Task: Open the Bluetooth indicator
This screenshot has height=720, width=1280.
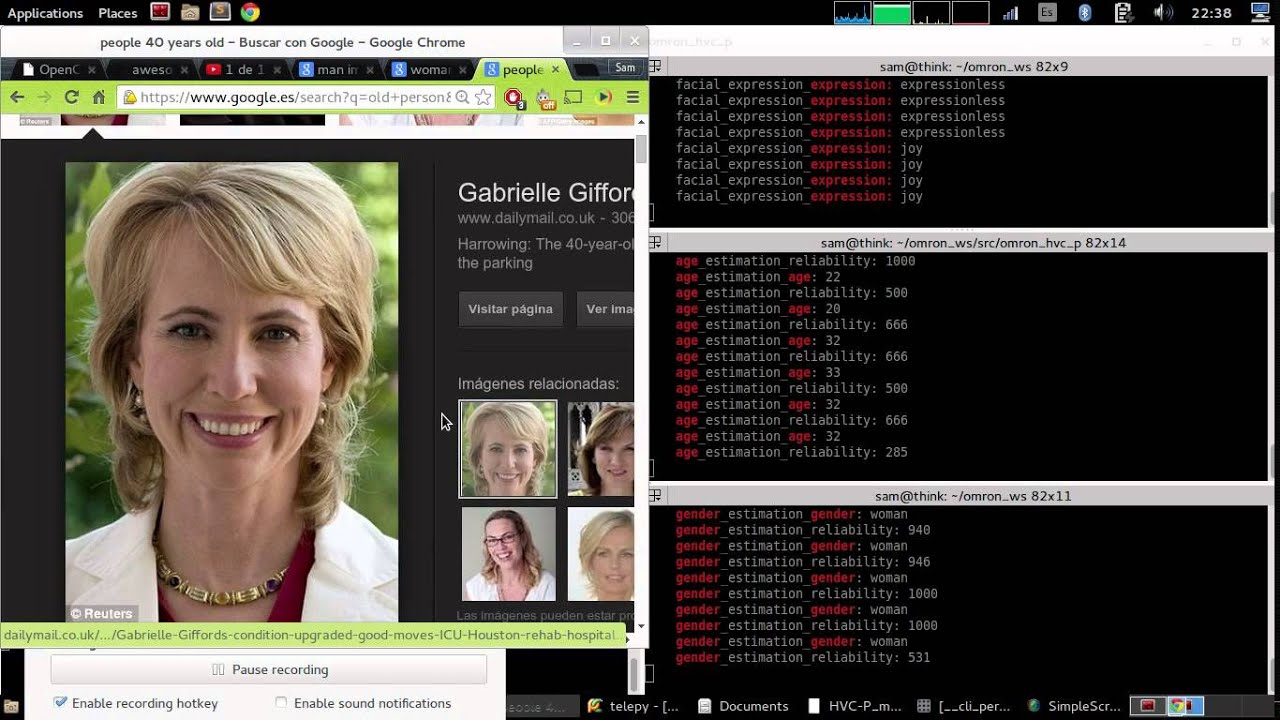Action: coord(1085,12)
